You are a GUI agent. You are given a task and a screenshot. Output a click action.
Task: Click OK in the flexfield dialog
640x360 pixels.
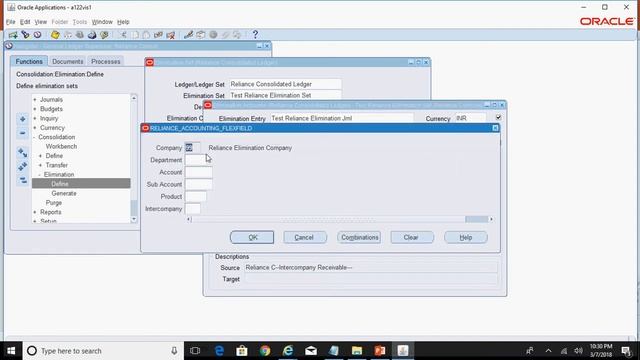(252, 238)
